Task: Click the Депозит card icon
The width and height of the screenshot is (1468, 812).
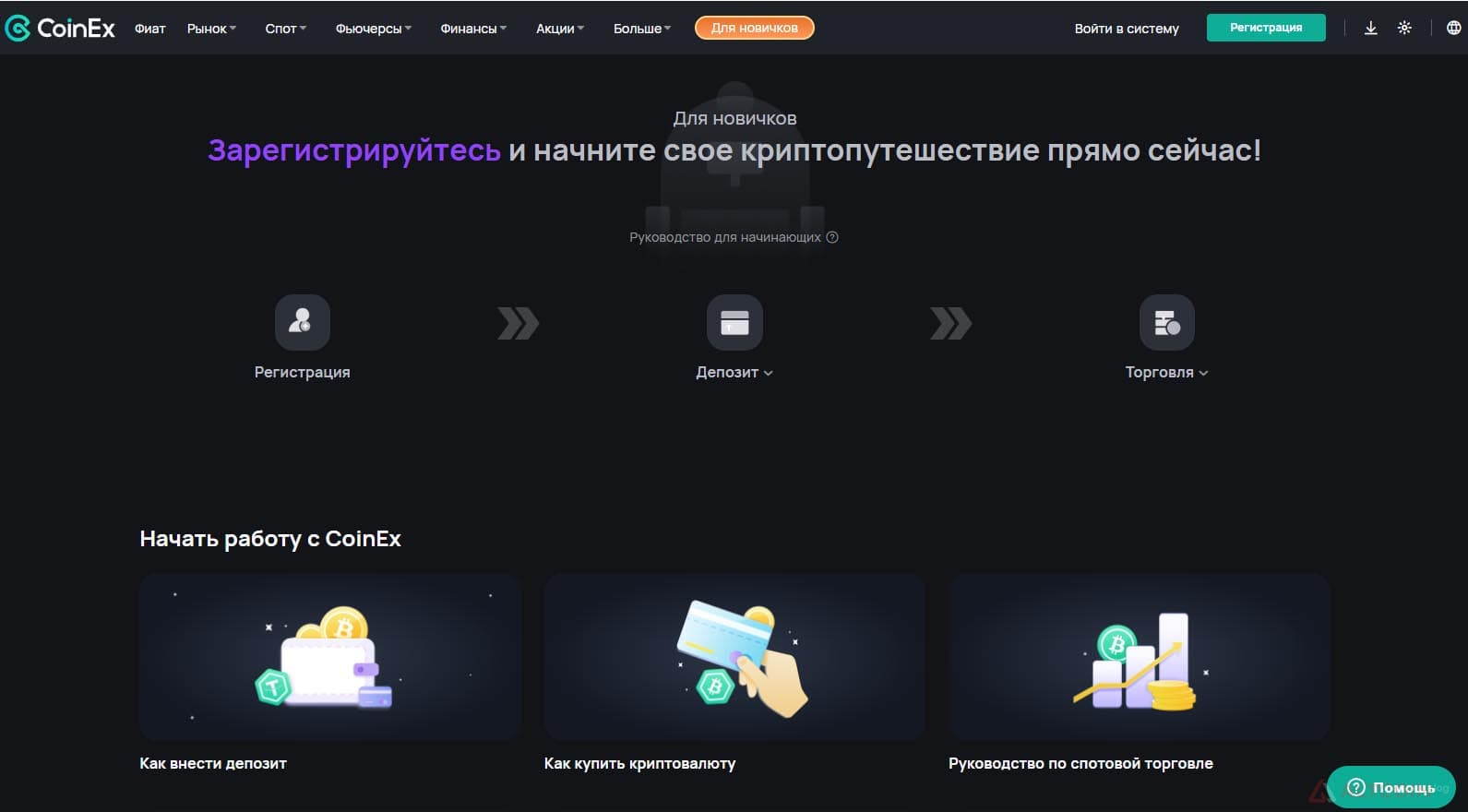Action: click(734, 322)
